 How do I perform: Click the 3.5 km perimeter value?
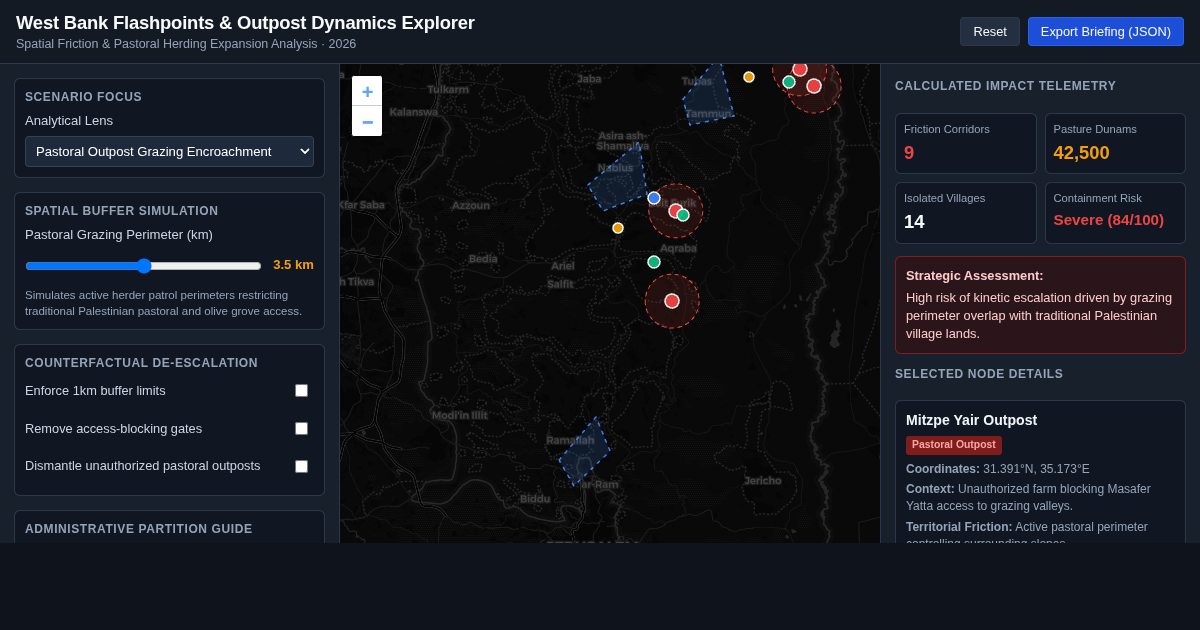pyautogui.click(x=293, y=265)
